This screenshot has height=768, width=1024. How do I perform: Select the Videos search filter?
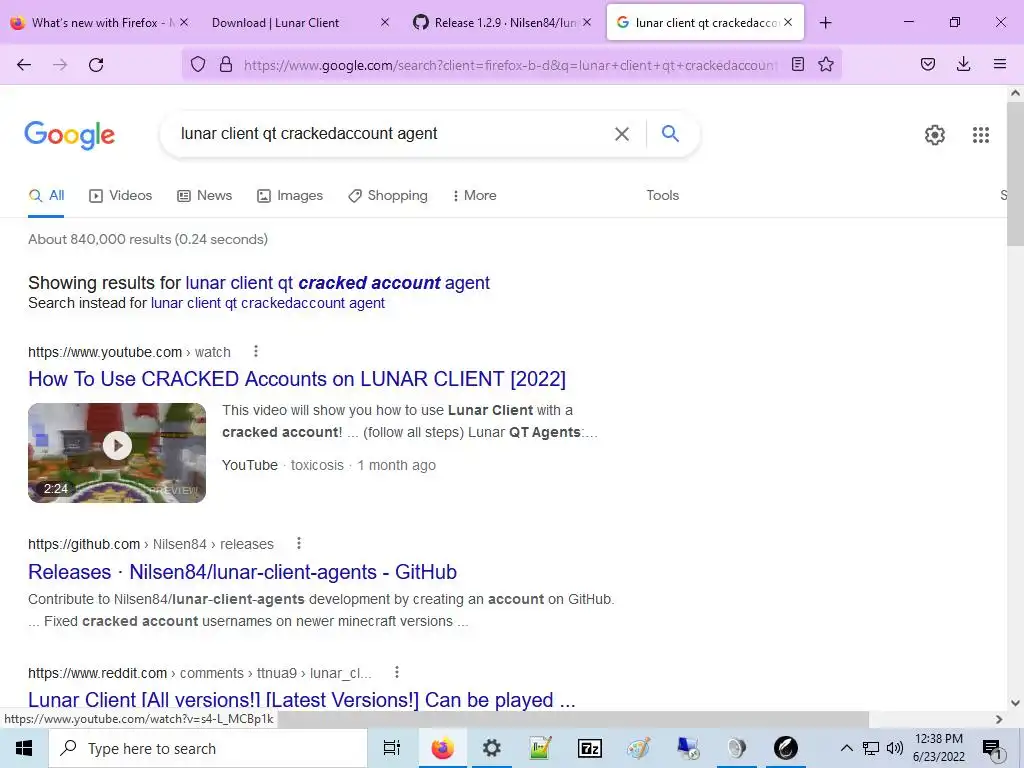pos(121,195)
